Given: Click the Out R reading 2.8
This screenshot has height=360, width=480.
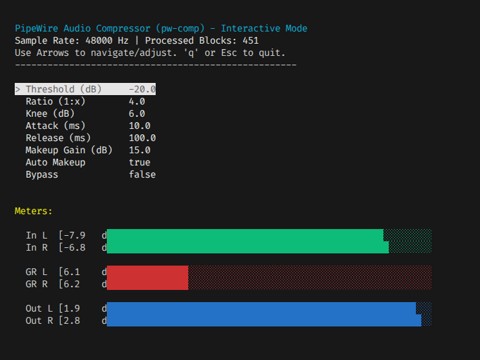Looking at the screenshot, I should (x=72, y=320).
